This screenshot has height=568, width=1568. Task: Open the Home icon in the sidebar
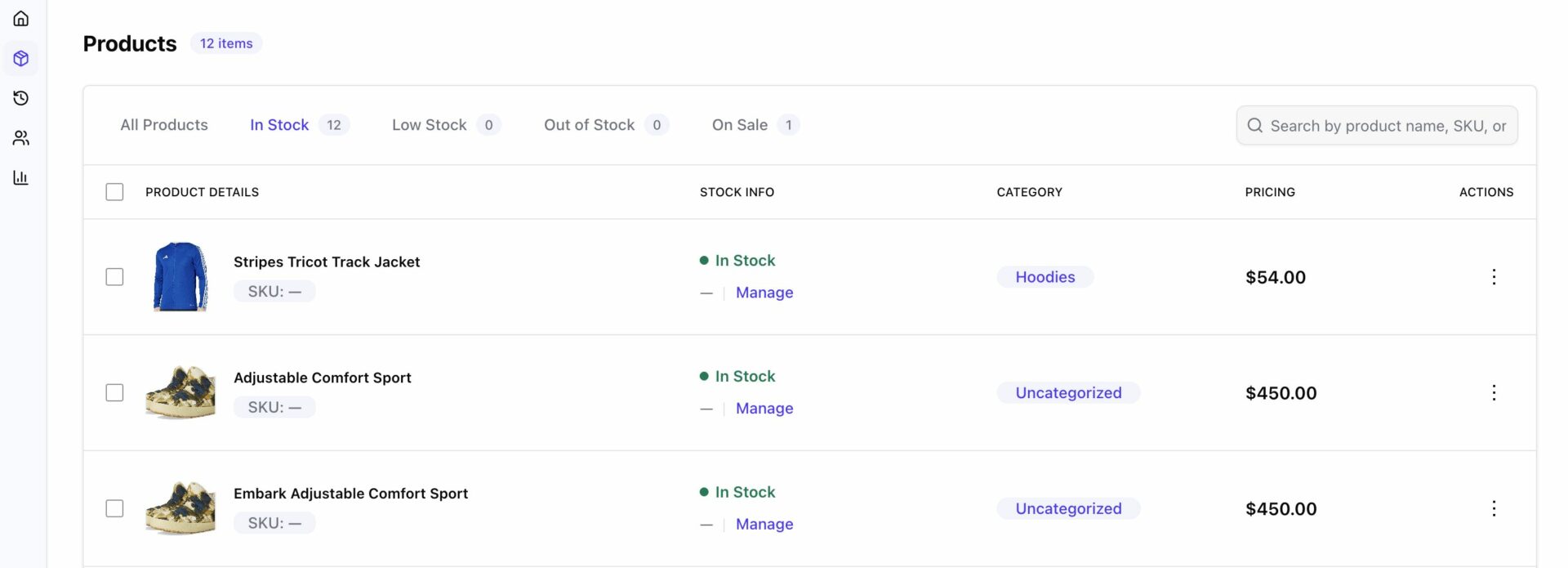(21, 18)
